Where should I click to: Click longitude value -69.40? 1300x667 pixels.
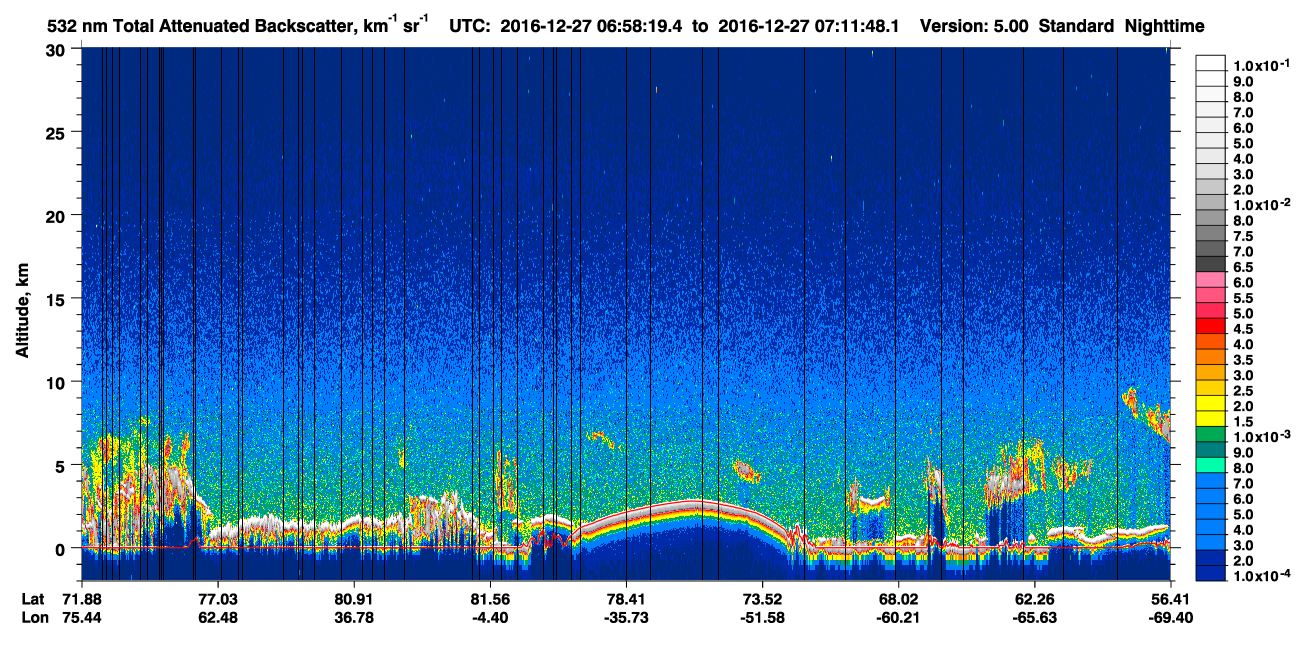click(x=1170, y=617)
